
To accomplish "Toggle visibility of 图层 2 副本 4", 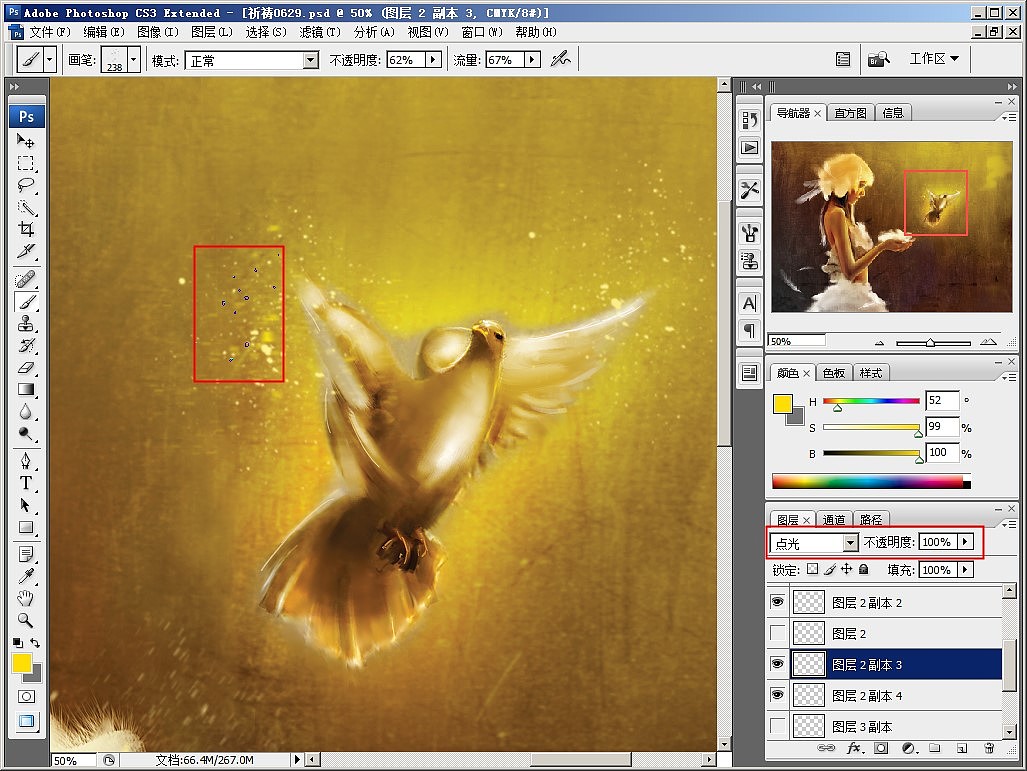I will 778,695.
